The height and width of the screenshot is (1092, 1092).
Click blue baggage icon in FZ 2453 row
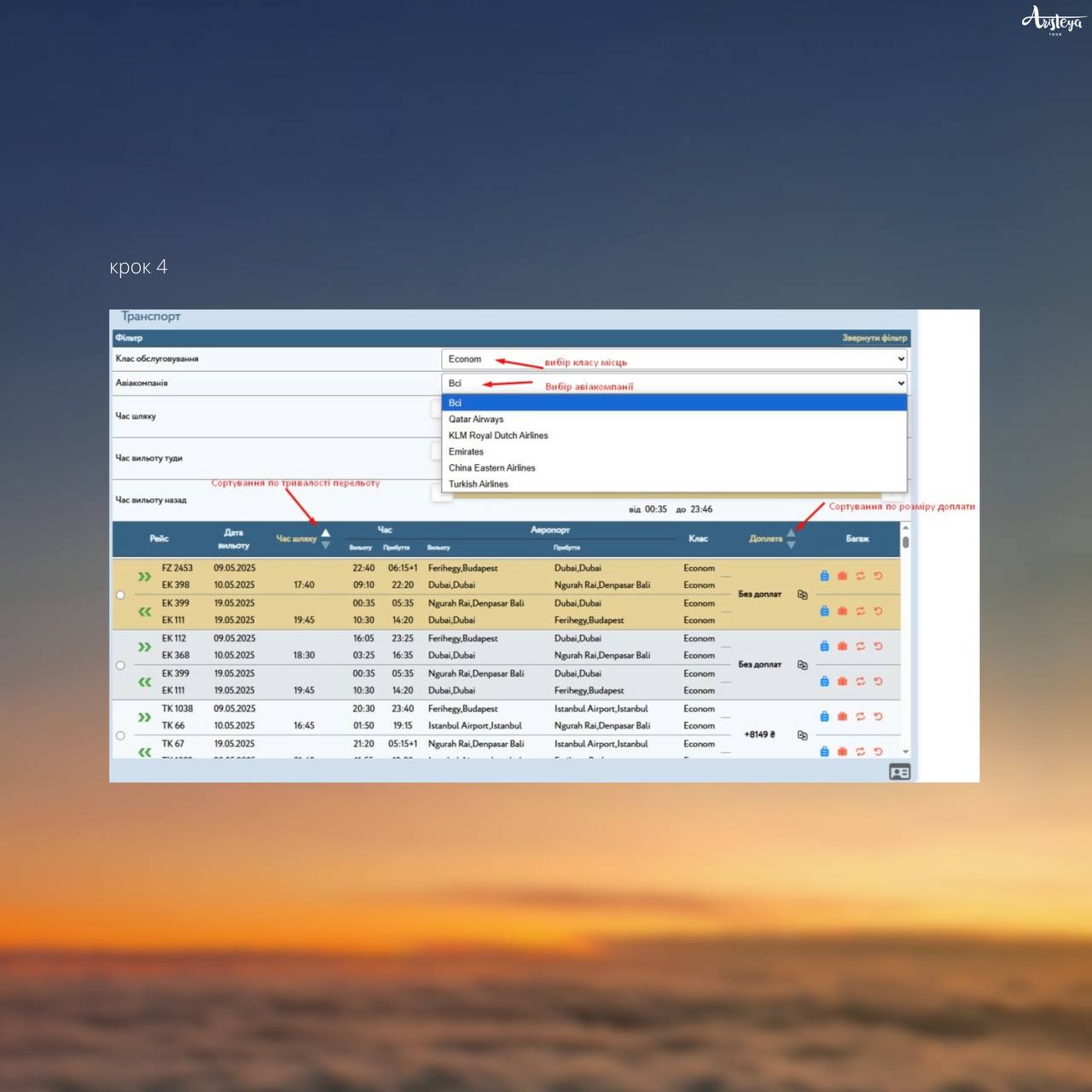click(824, 576)
